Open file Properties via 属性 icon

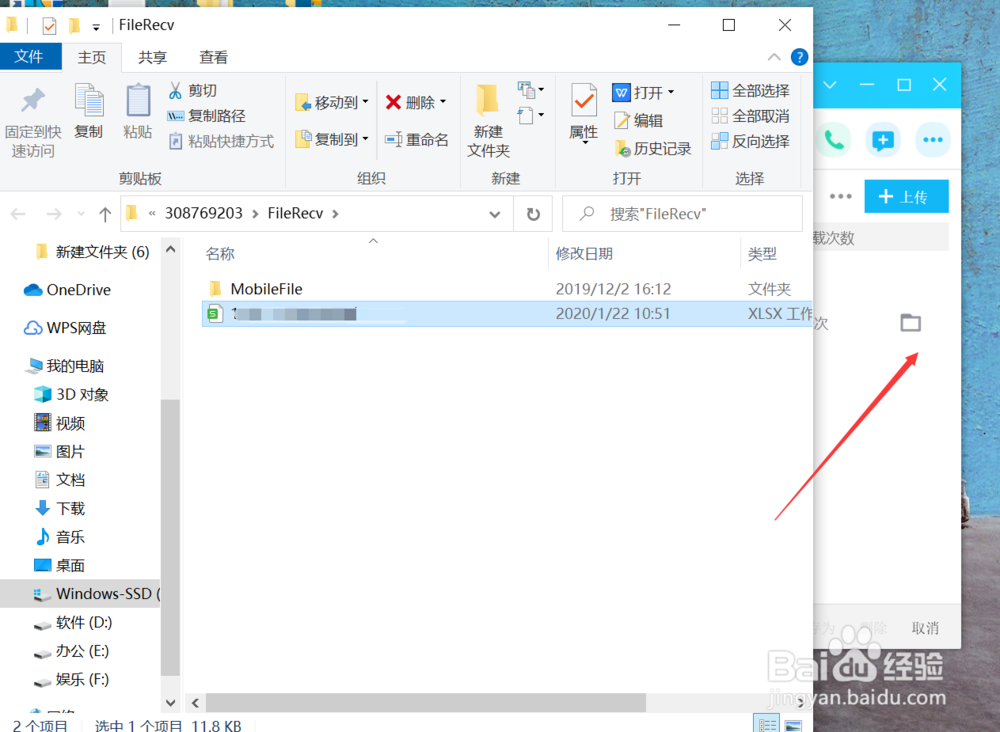coord(582,113)
